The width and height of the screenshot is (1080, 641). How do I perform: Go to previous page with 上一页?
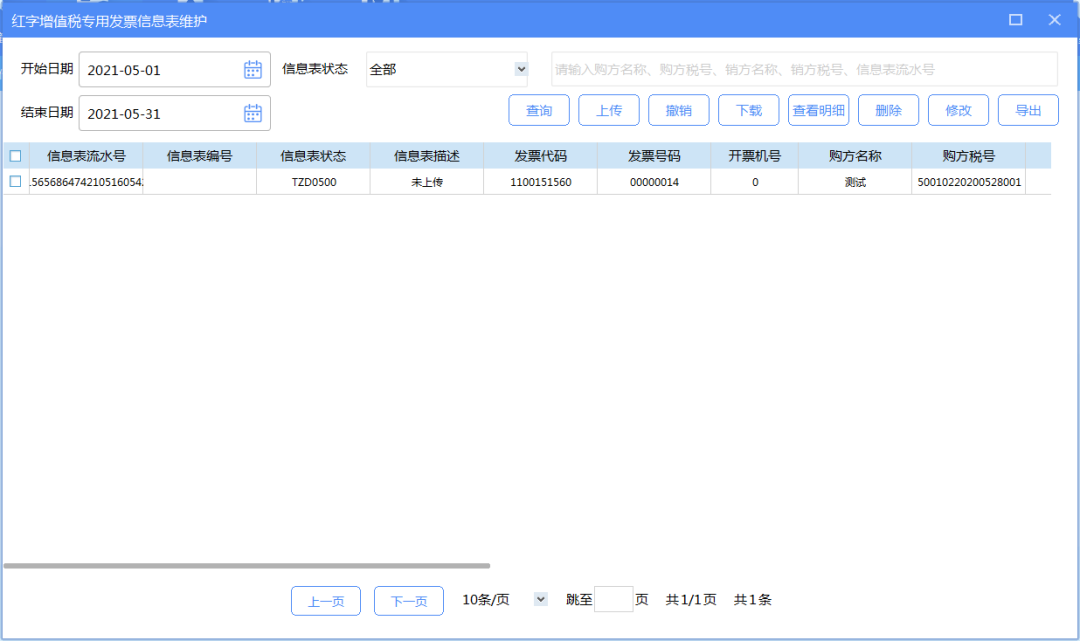coord(325,600)
